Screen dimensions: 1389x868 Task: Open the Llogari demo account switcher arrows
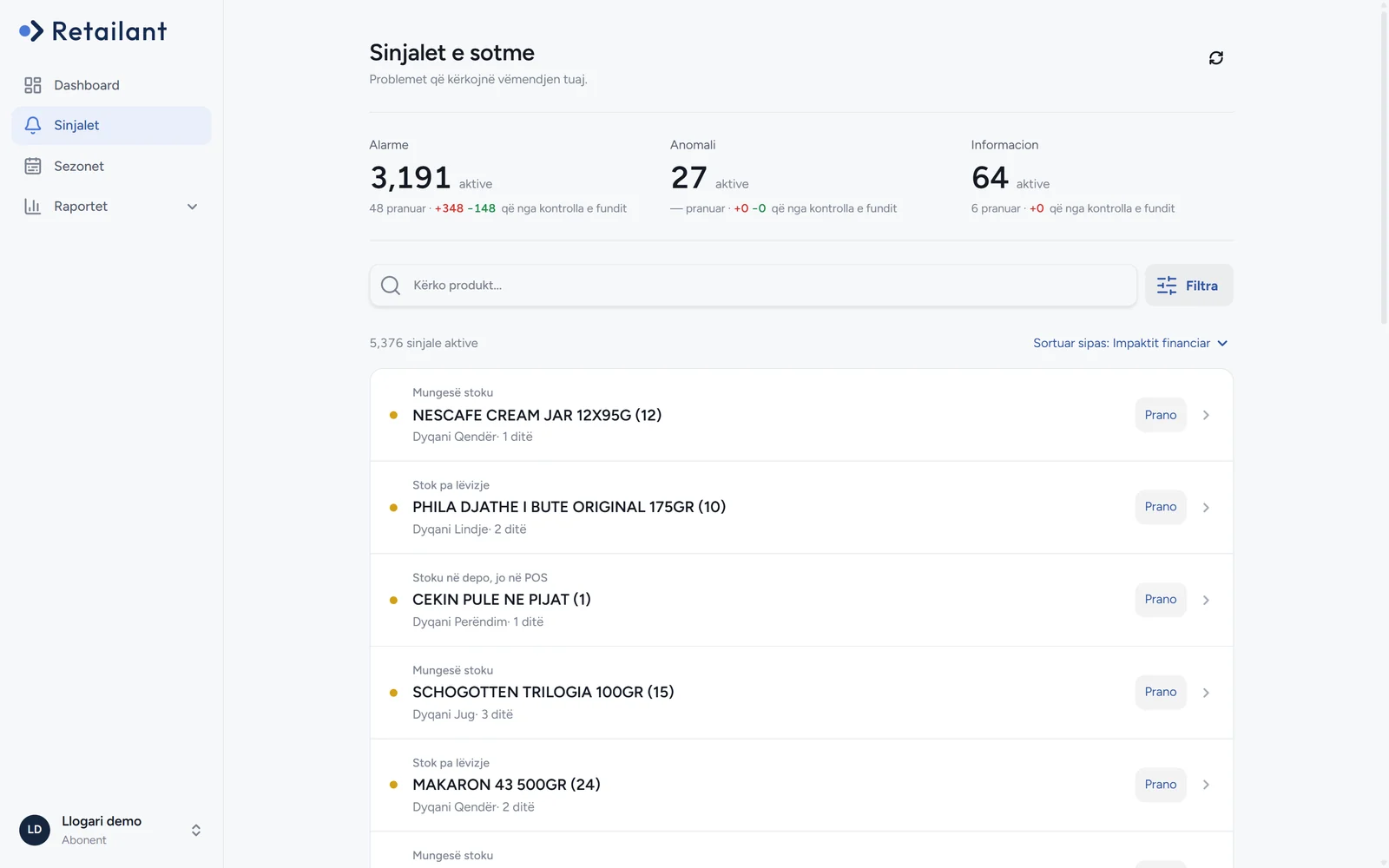pyautogui.click(x=196, y=831)
